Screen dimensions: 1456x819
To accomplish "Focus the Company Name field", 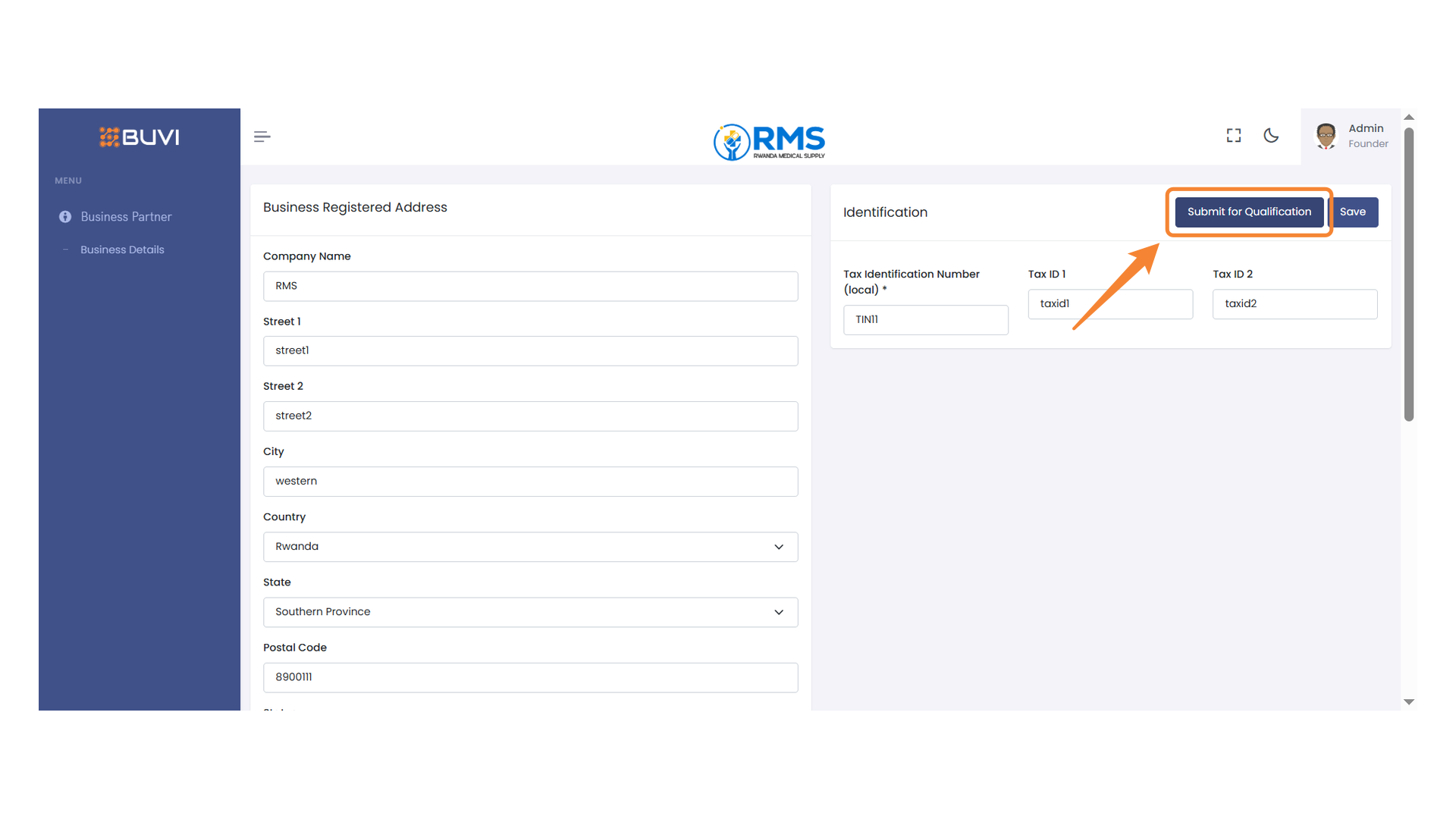I will 530,286.
